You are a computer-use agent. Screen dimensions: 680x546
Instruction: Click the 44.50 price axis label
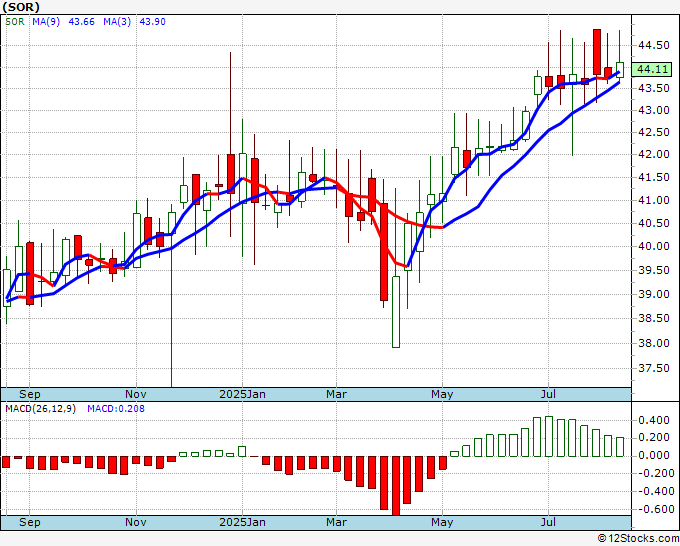654,45
